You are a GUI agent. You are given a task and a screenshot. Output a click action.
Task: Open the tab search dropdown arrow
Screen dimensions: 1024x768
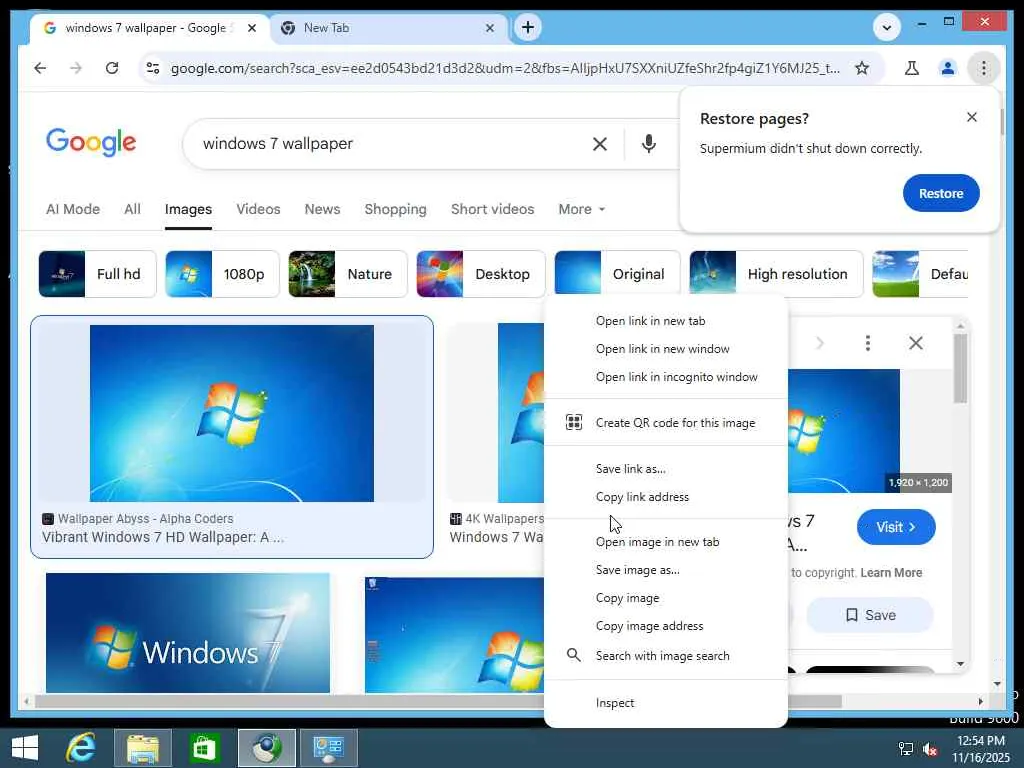tap(886, 27)
